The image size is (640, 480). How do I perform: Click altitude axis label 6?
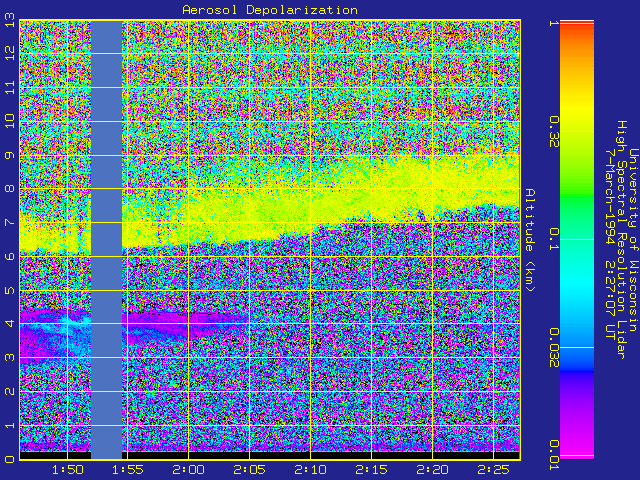tap(10, 256)
